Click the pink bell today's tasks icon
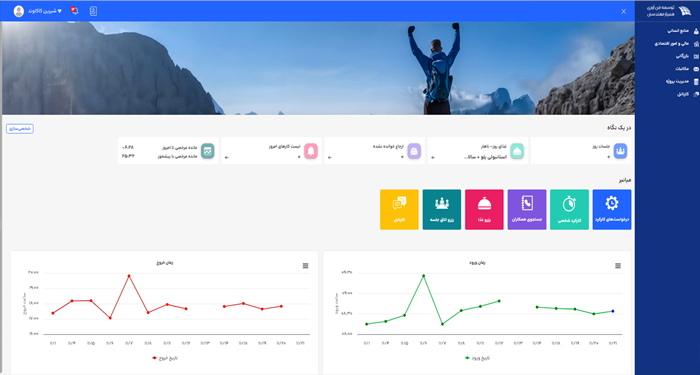Viewport: 700px width, 375px height. tap(311, 151)
